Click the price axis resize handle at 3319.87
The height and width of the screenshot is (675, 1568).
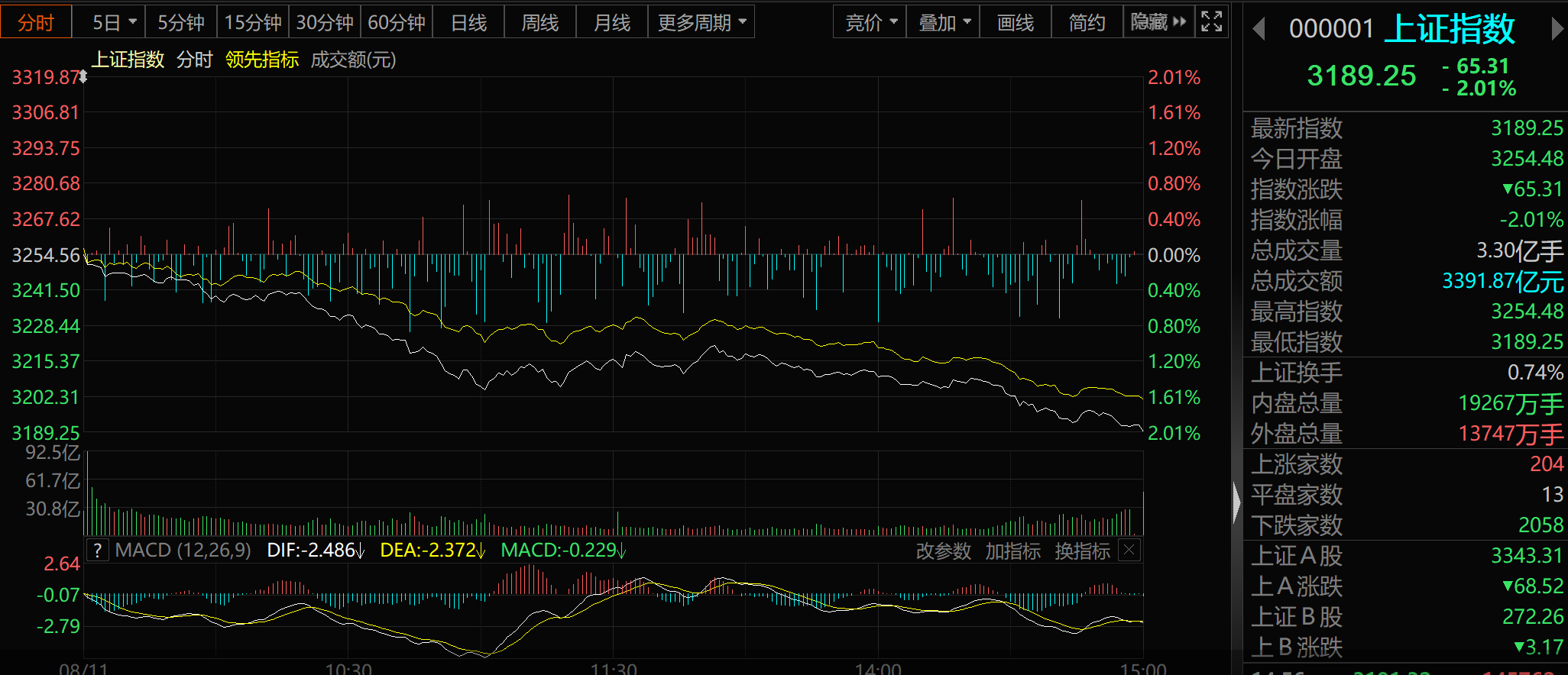83,76
